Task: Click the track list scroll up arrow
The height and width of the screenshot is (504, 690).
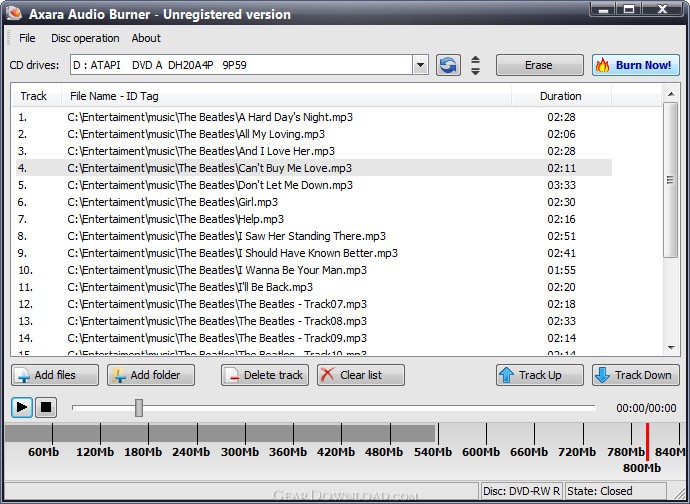Action: click(x=671, y=94)
